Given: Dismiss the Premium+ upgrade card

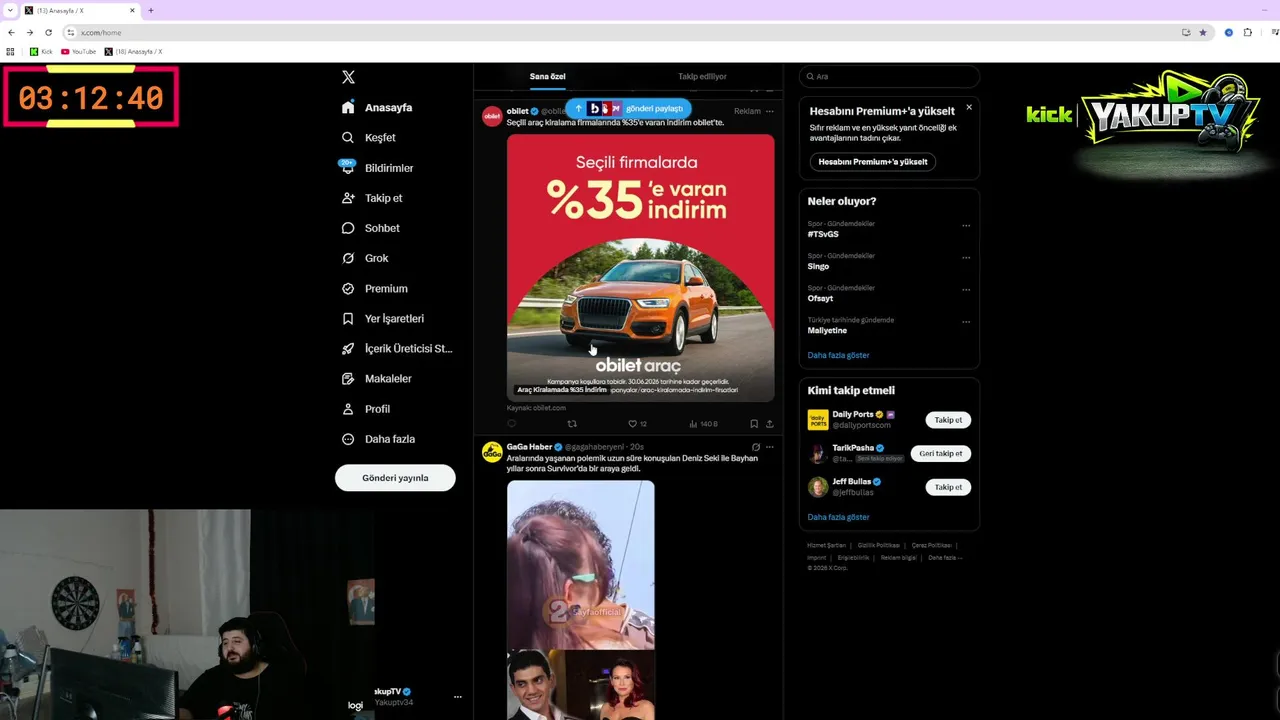Looking at the screenshot, I should click(968, 107).
